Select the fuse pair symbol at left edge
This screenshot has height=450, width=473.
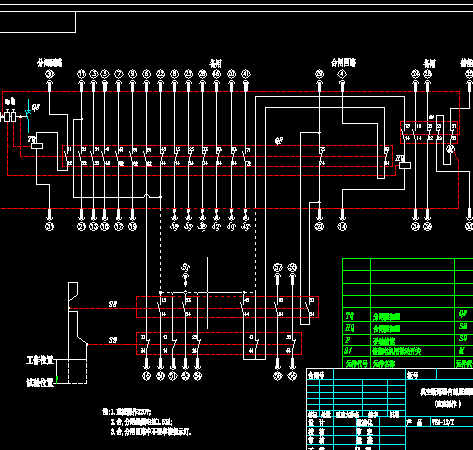(9, 117)
